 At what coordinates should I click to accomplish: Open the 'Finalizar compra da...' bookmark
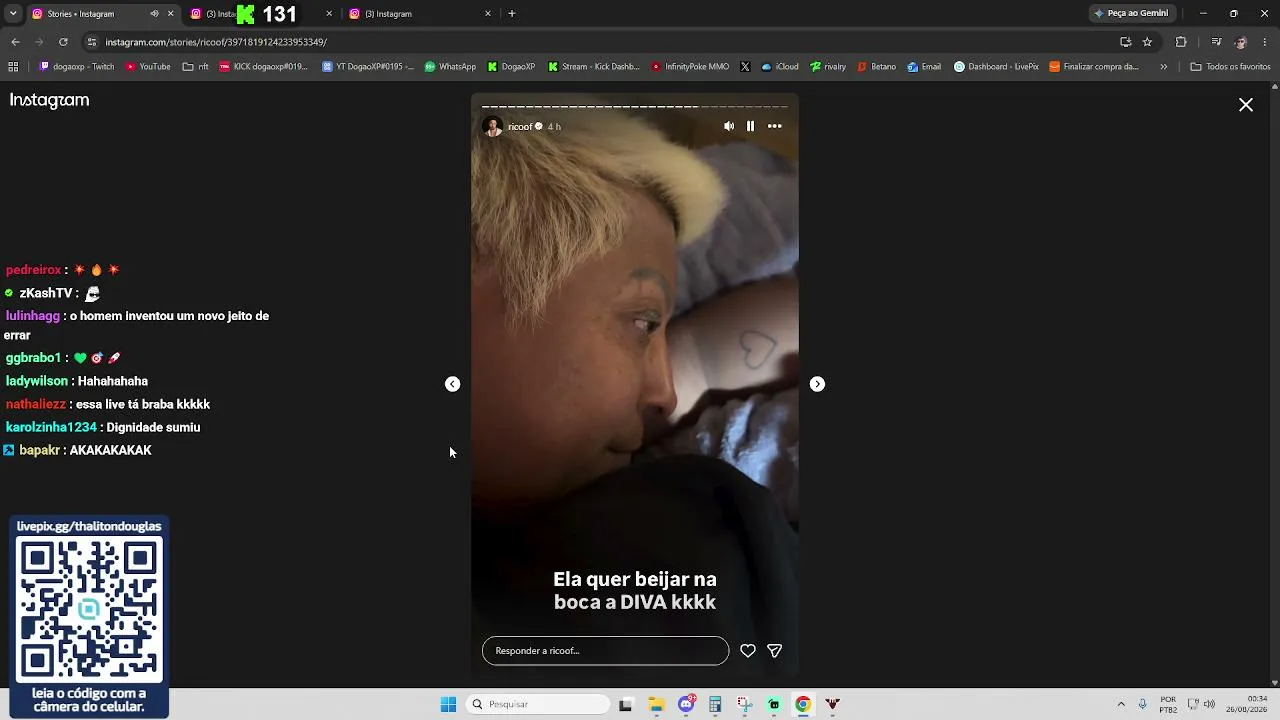point(1094,67)
